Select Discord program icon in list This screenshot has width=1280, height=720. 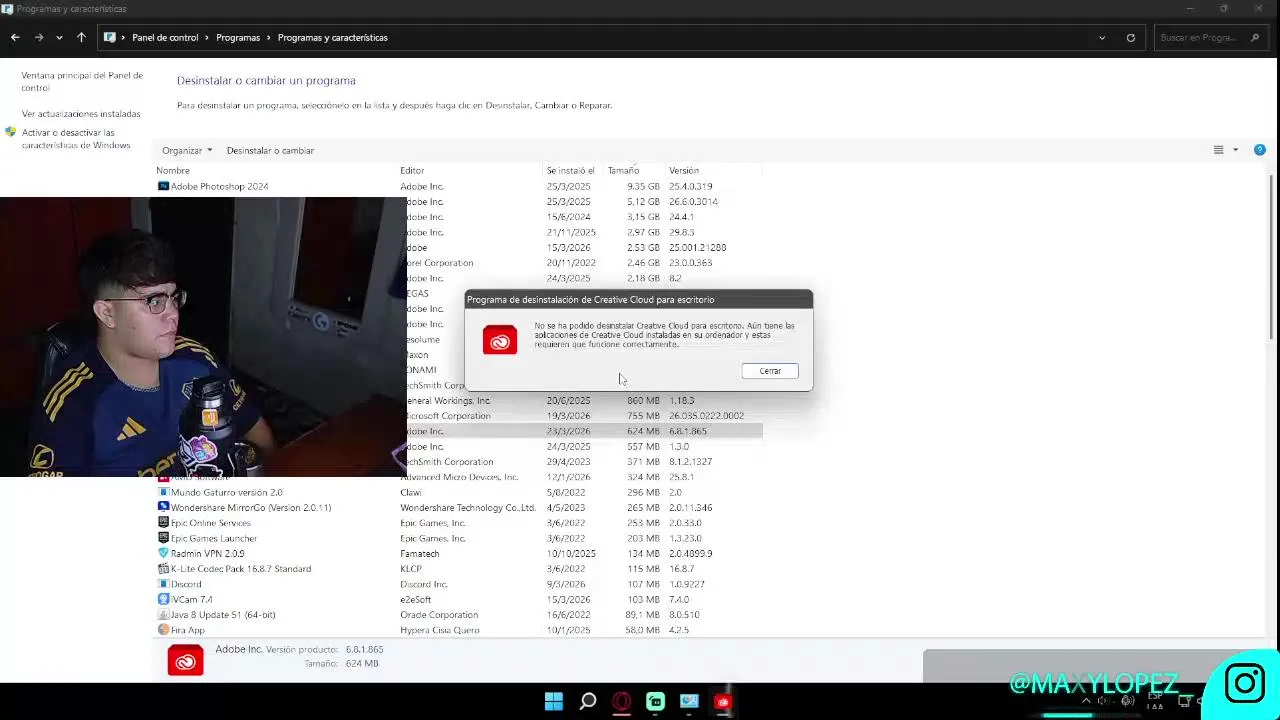pos(163,584)
